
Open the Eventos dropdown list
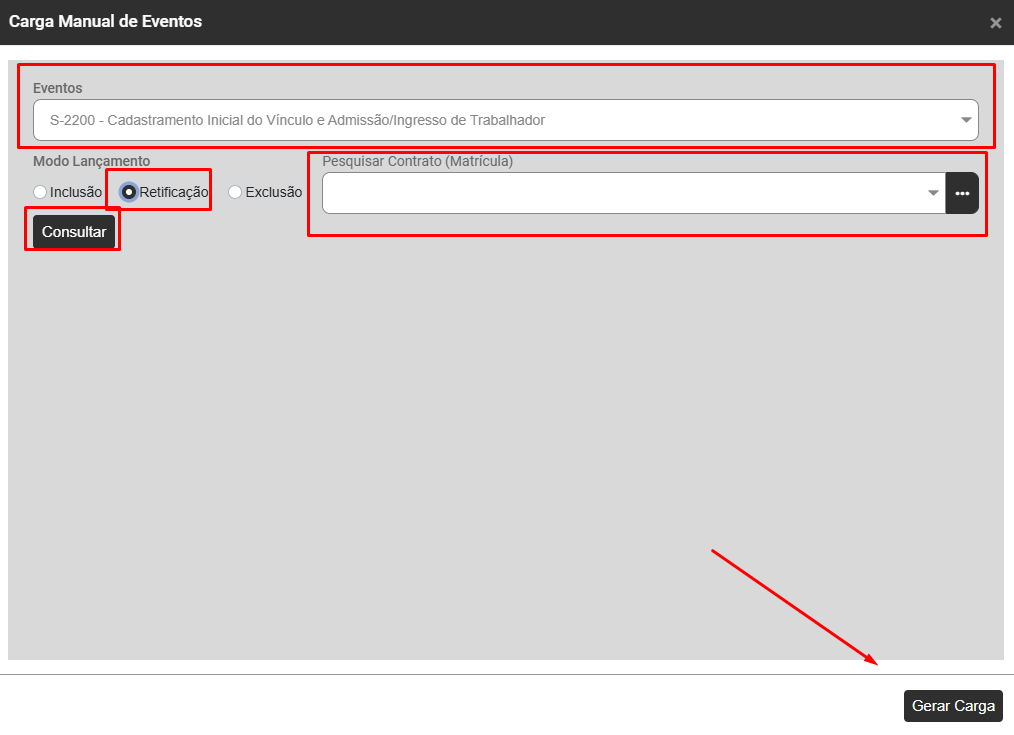point(505,120)
